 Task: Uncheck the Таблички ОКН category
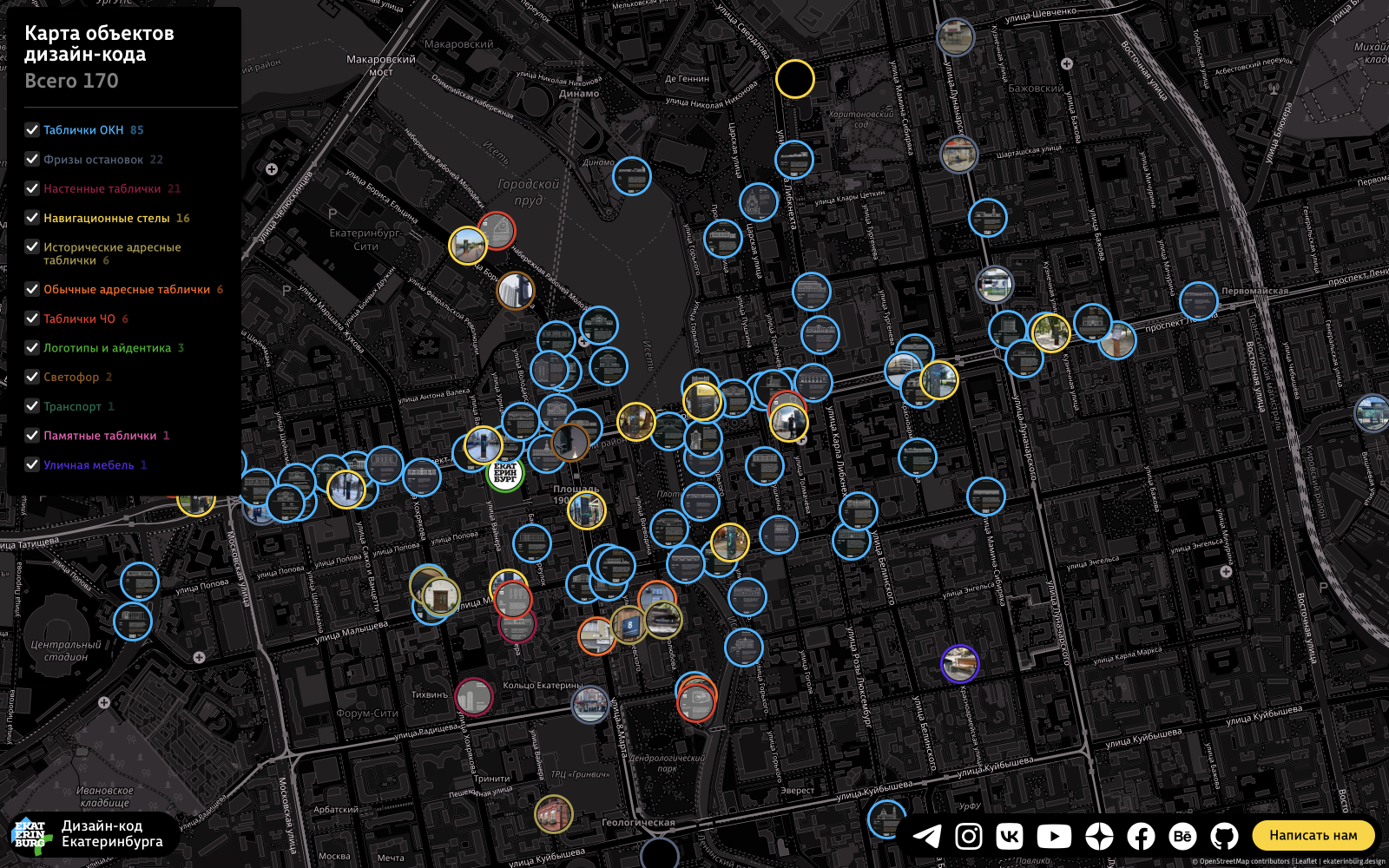coord(32,129)
